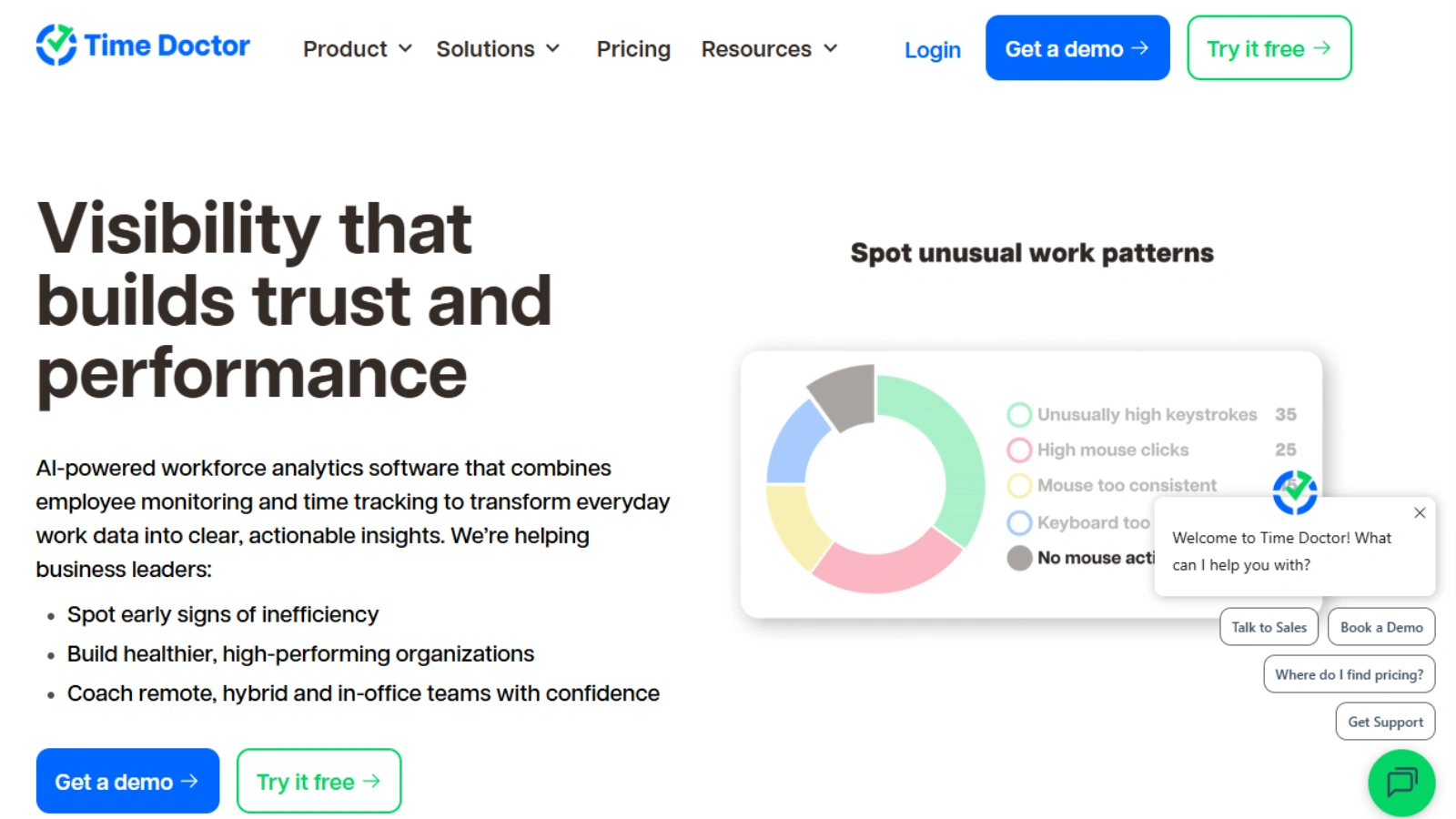1456x819 pixels.
Task: Select Login in the navigation bar
Action: [x=932, y=50]
